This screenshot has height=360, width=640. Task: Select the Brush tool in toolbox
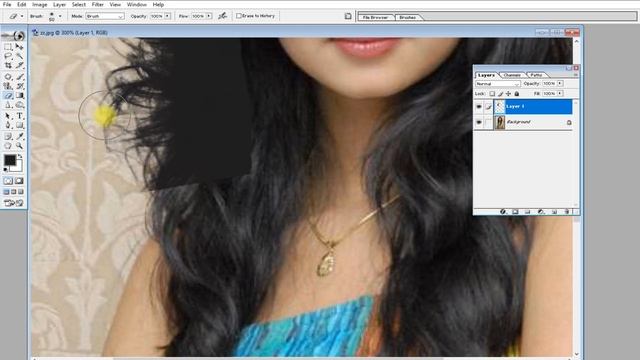tap(20, 76)
